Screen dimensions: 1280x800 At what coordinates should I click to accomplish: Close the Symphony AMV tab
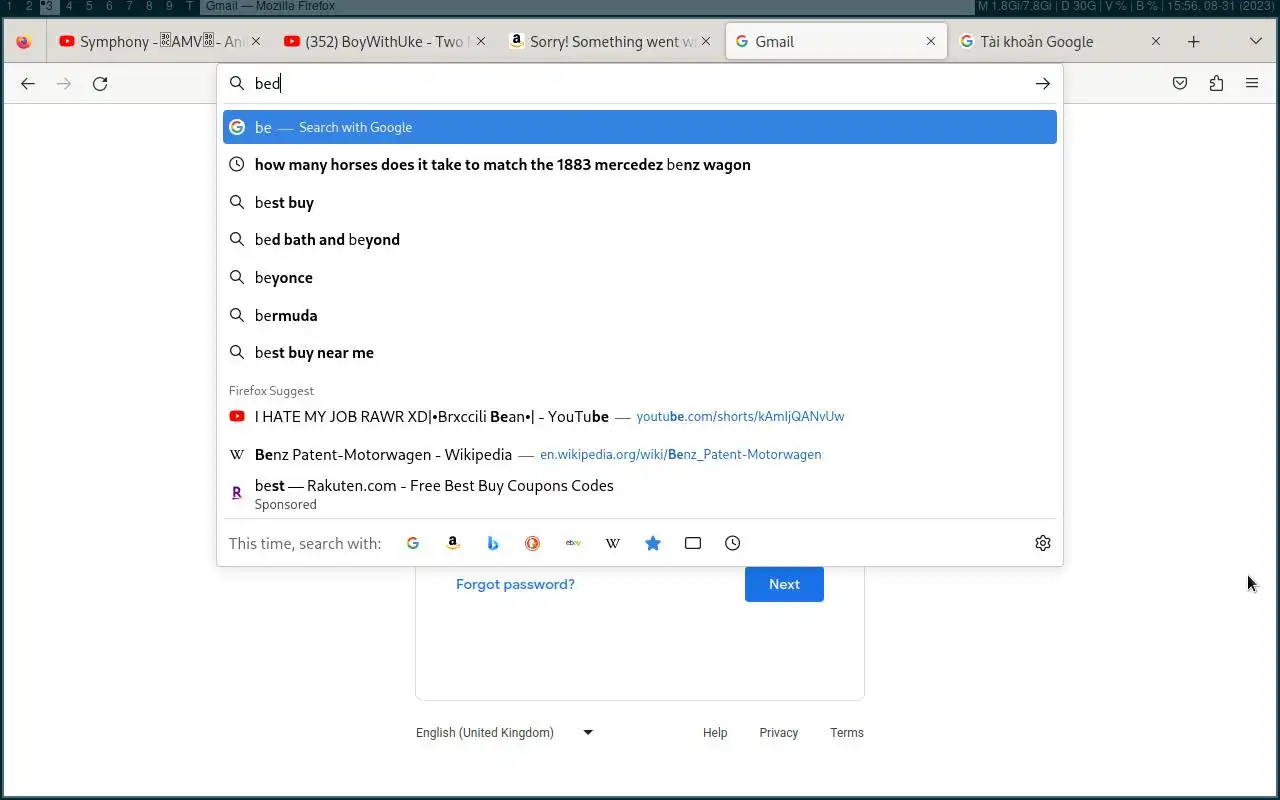[256, 42]
